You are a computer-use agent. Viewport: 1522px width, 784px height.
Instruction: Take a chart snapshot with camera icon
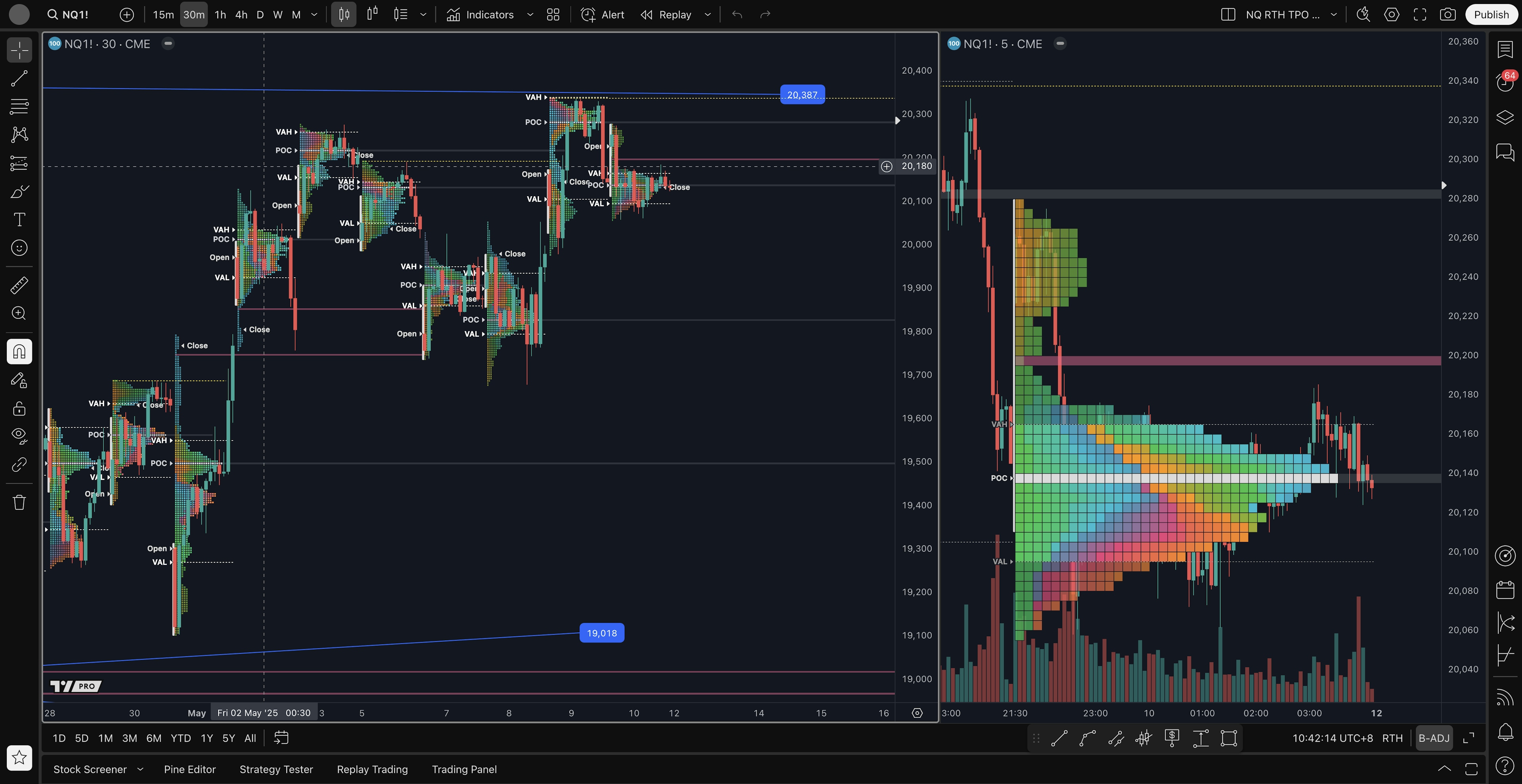tap(1447, 15)
